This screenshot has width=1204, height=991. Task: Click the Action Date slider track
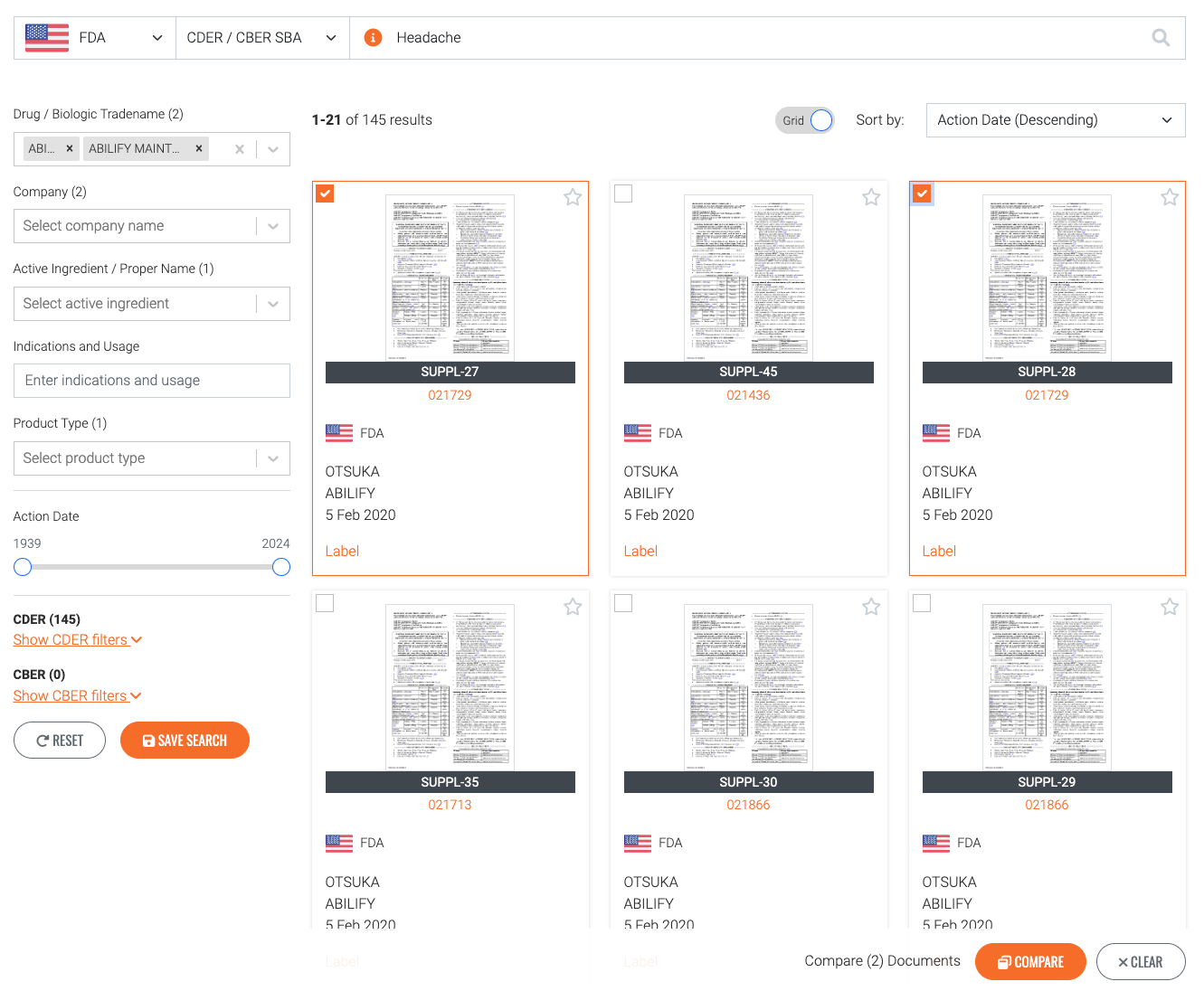pyautogui.click(x=152, y=567)
